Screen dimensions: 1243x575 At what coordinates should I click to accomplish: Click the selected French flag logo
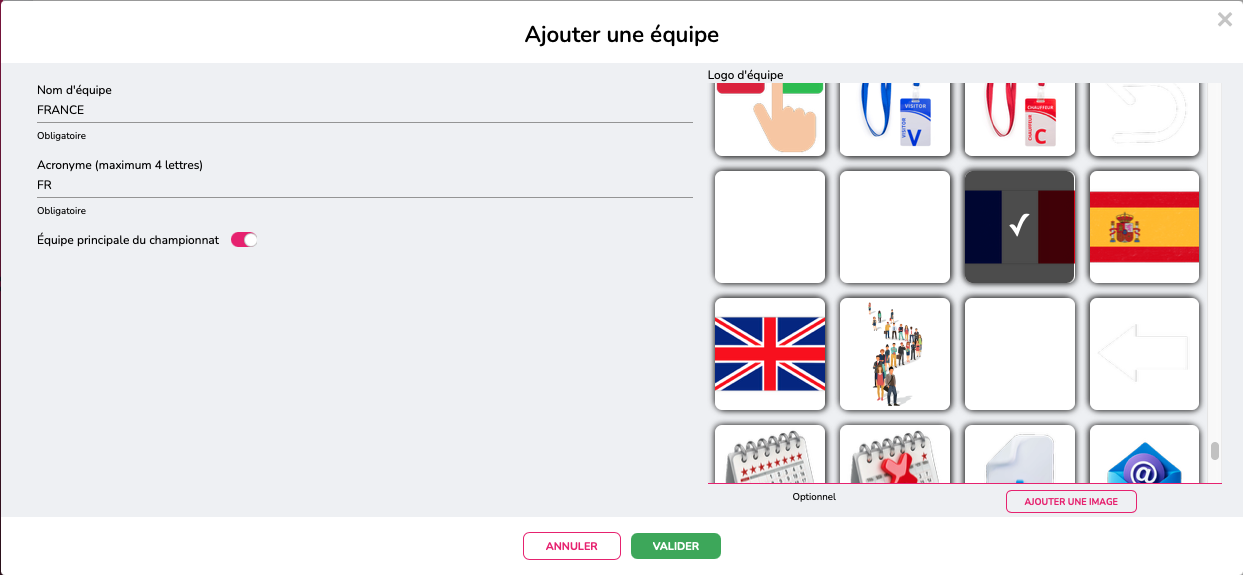(1019, 227)
